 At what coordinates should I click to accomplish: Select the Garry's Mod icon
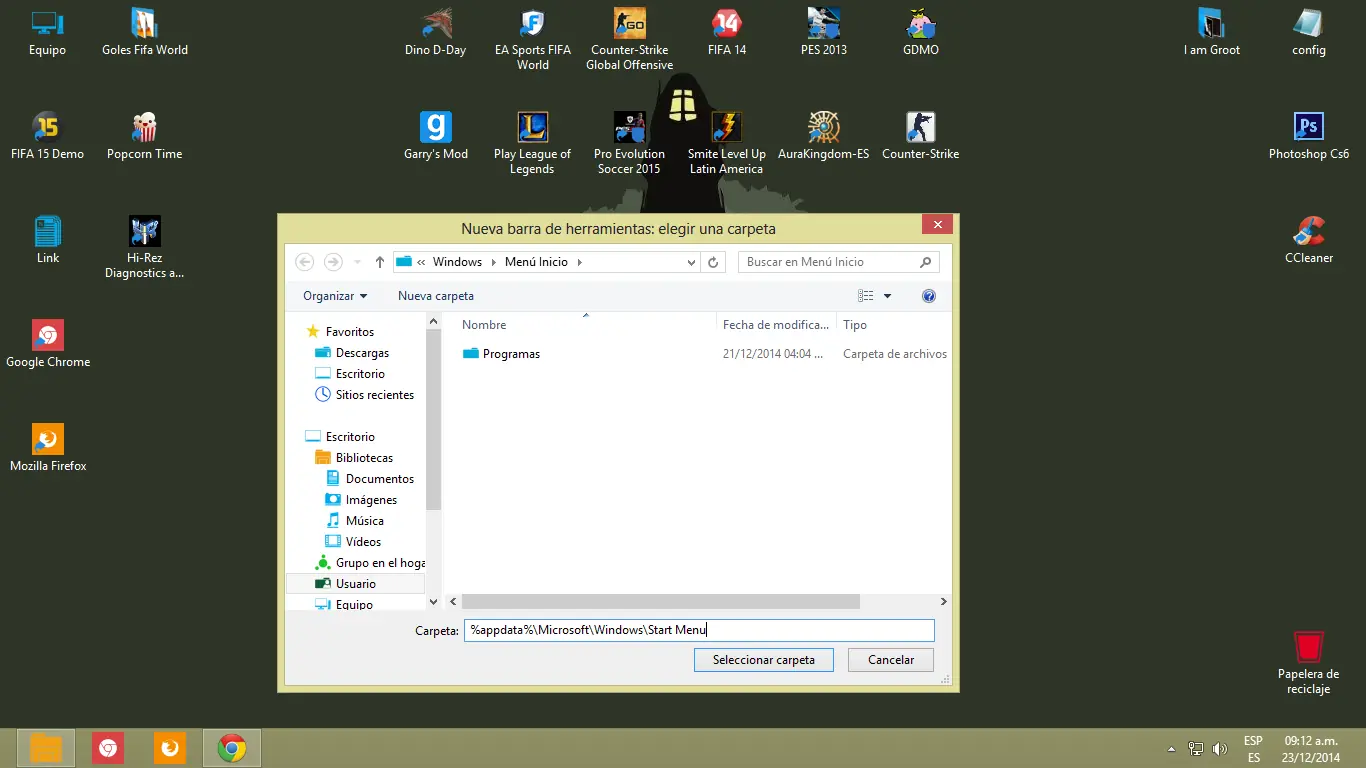click(x=435, y=136)
